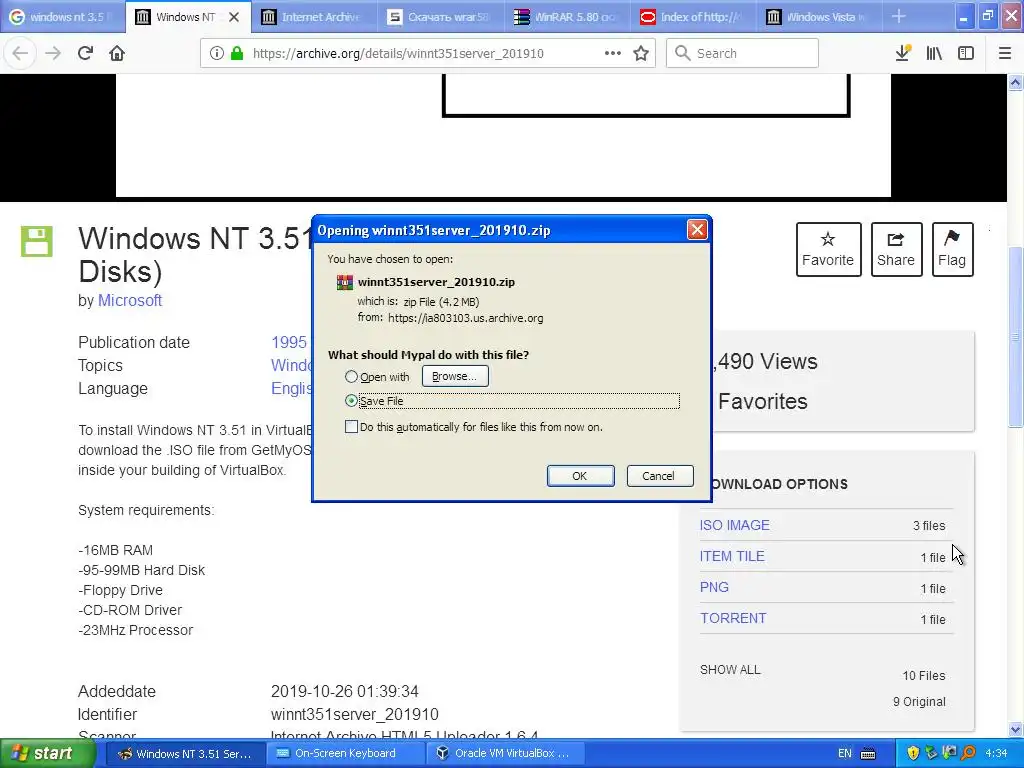Click the orange magnifier tray icon

click(968, 754)
